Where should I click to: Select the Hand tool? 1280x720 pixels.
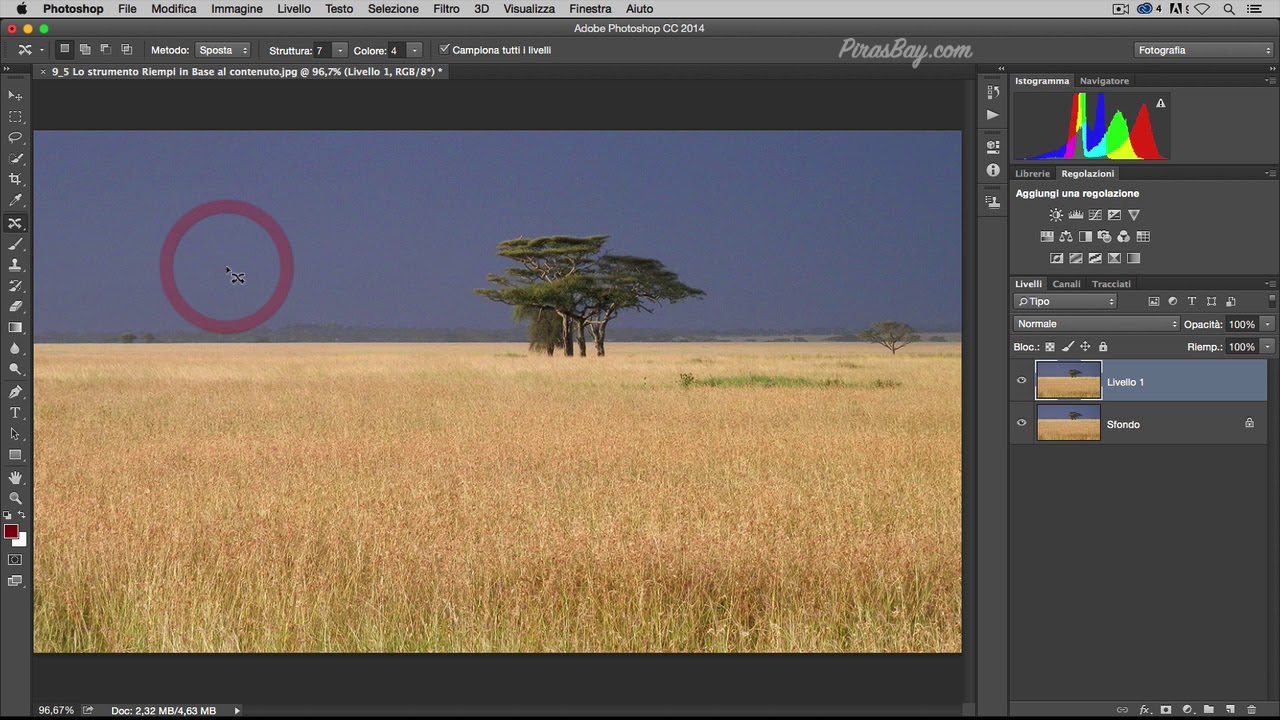click(15, 477)
